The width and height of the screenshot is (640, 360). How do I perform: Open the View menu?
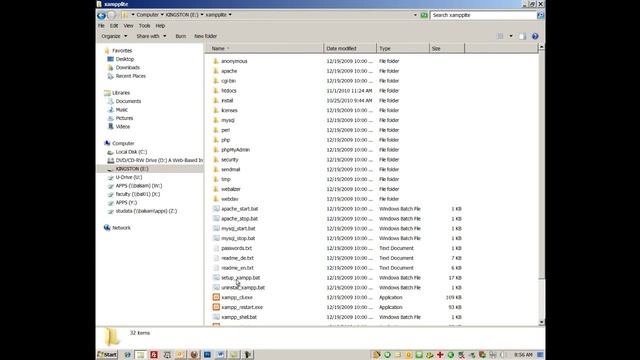click(129, 26)
